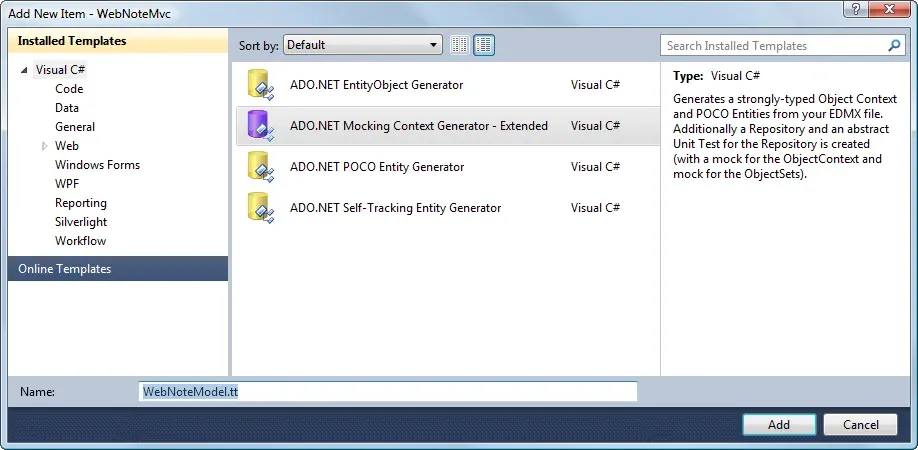Switch to medium icons list view
This screenshot has width=918, height=450.
pyautogui.click(x=484, y=45)
